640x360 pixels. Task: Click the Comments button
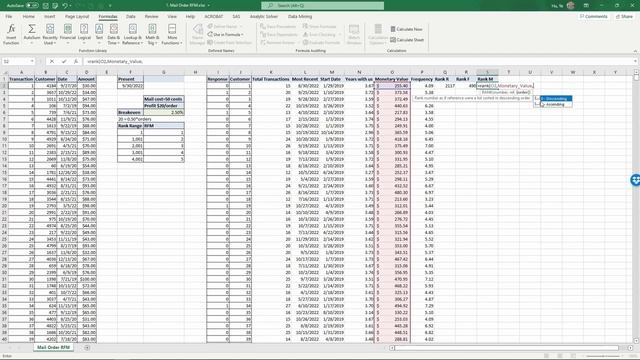[x=593, y=16]
